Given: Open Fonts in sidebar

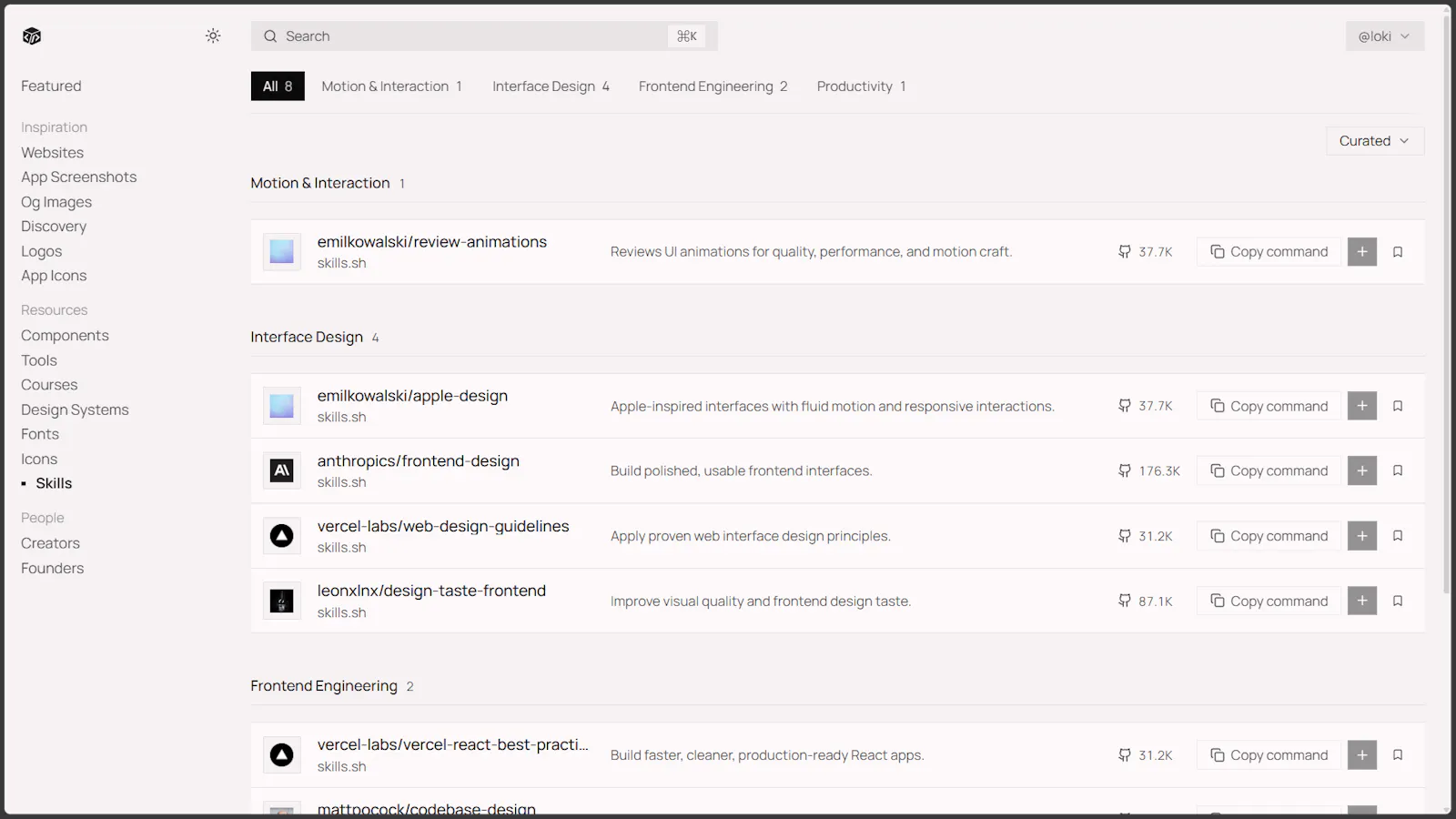Looking at the screenshot, I should tap(40, 434).
